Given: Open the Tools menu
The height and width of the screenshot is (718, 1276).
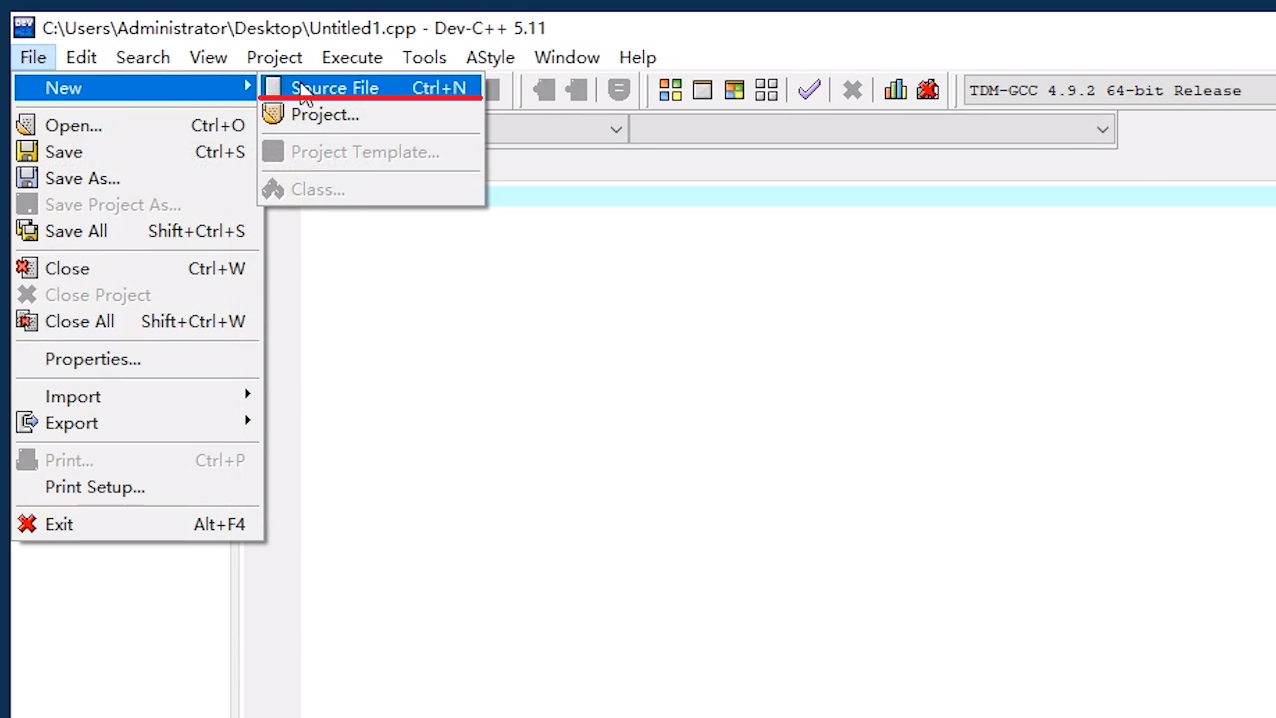Looking at the screenshot, I should [424, 57].
